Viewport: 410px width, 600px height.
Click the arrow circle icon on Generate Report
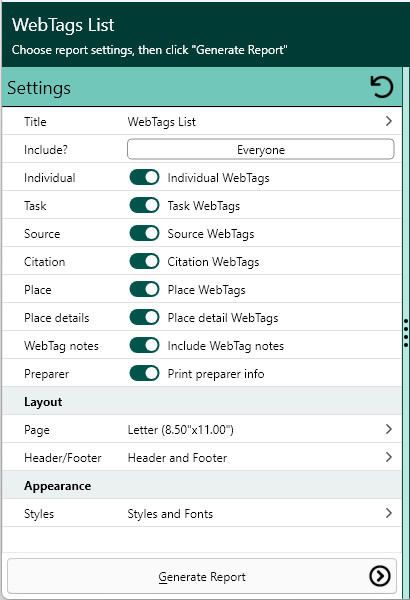380,576
